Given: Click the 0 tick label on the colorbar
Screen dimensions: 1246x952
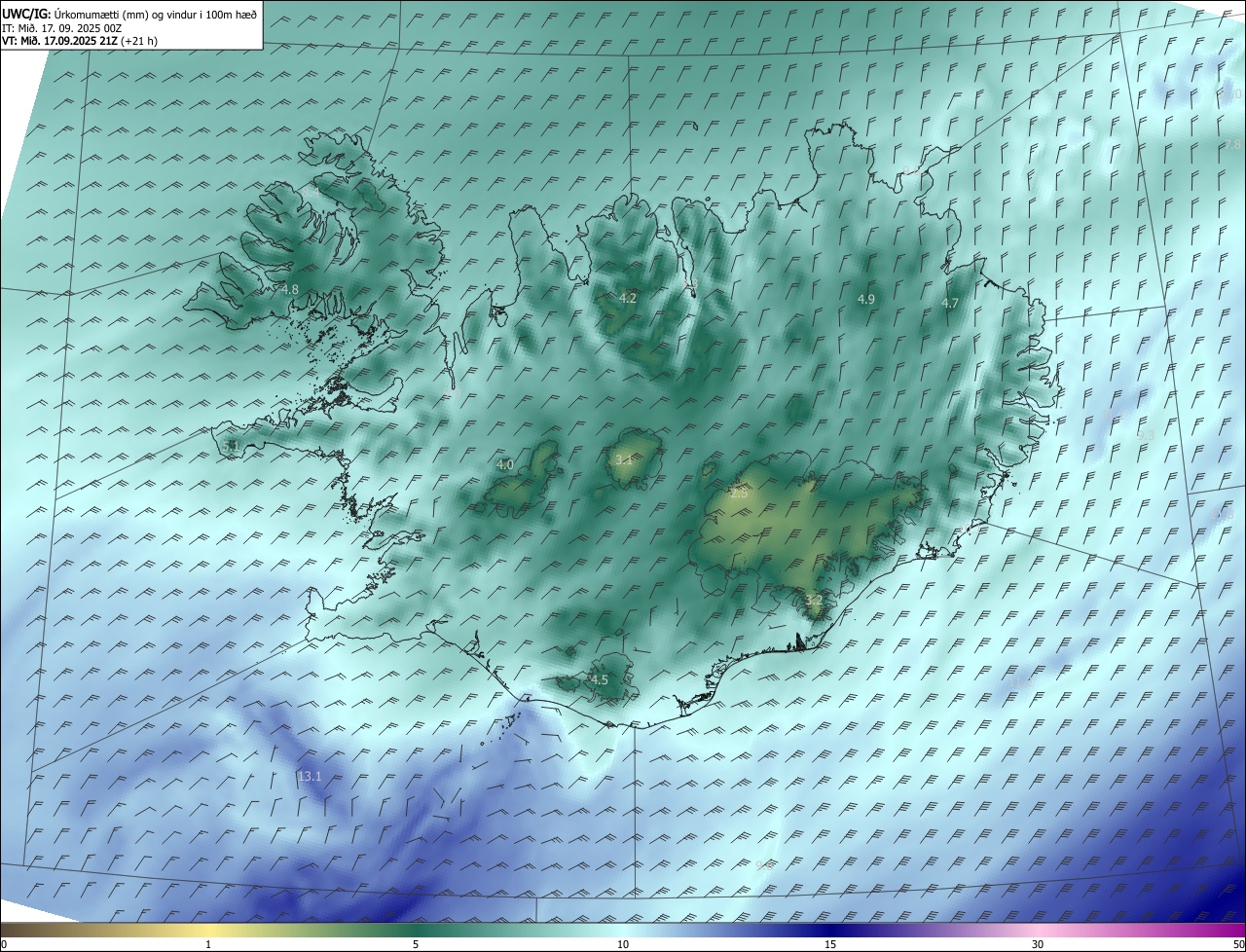Looking at the screenshot, I should click(x=4, y=944).
